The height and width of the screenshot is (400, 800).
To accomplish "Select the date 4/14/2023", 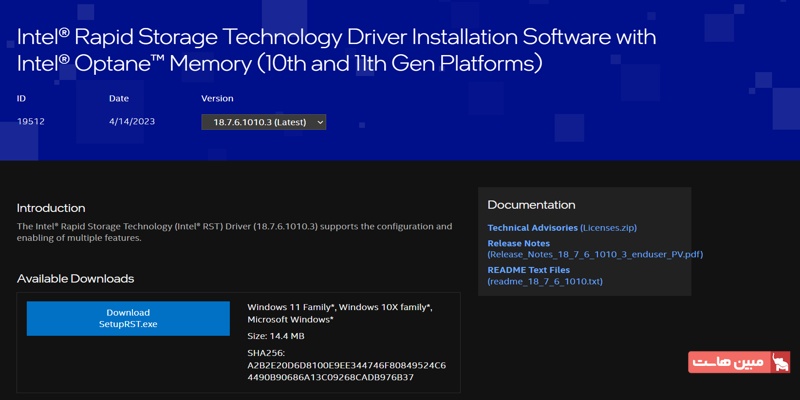I will [132, 122].
